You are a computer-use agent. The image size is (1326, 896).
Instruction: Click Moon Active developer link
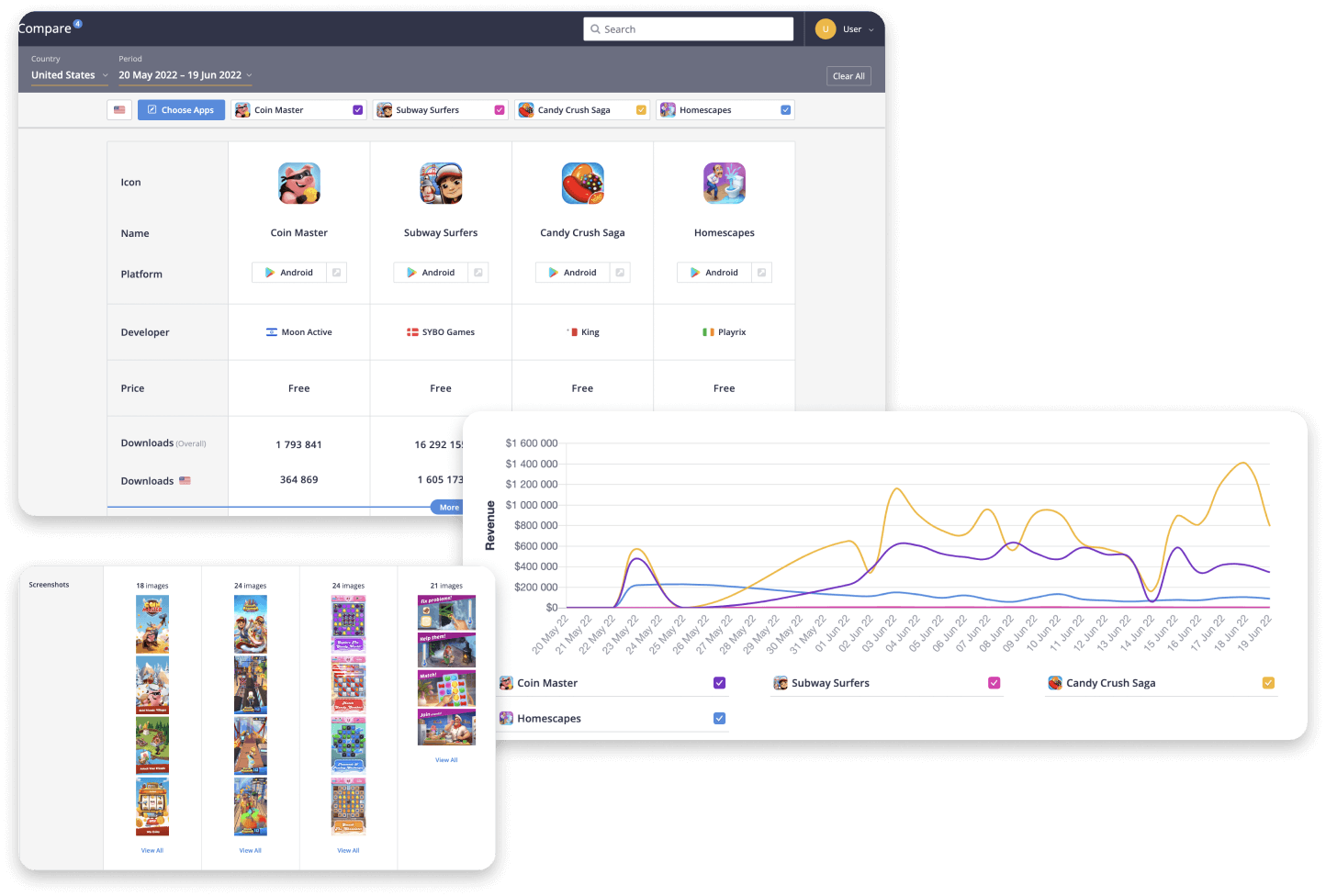click(307, 332)
